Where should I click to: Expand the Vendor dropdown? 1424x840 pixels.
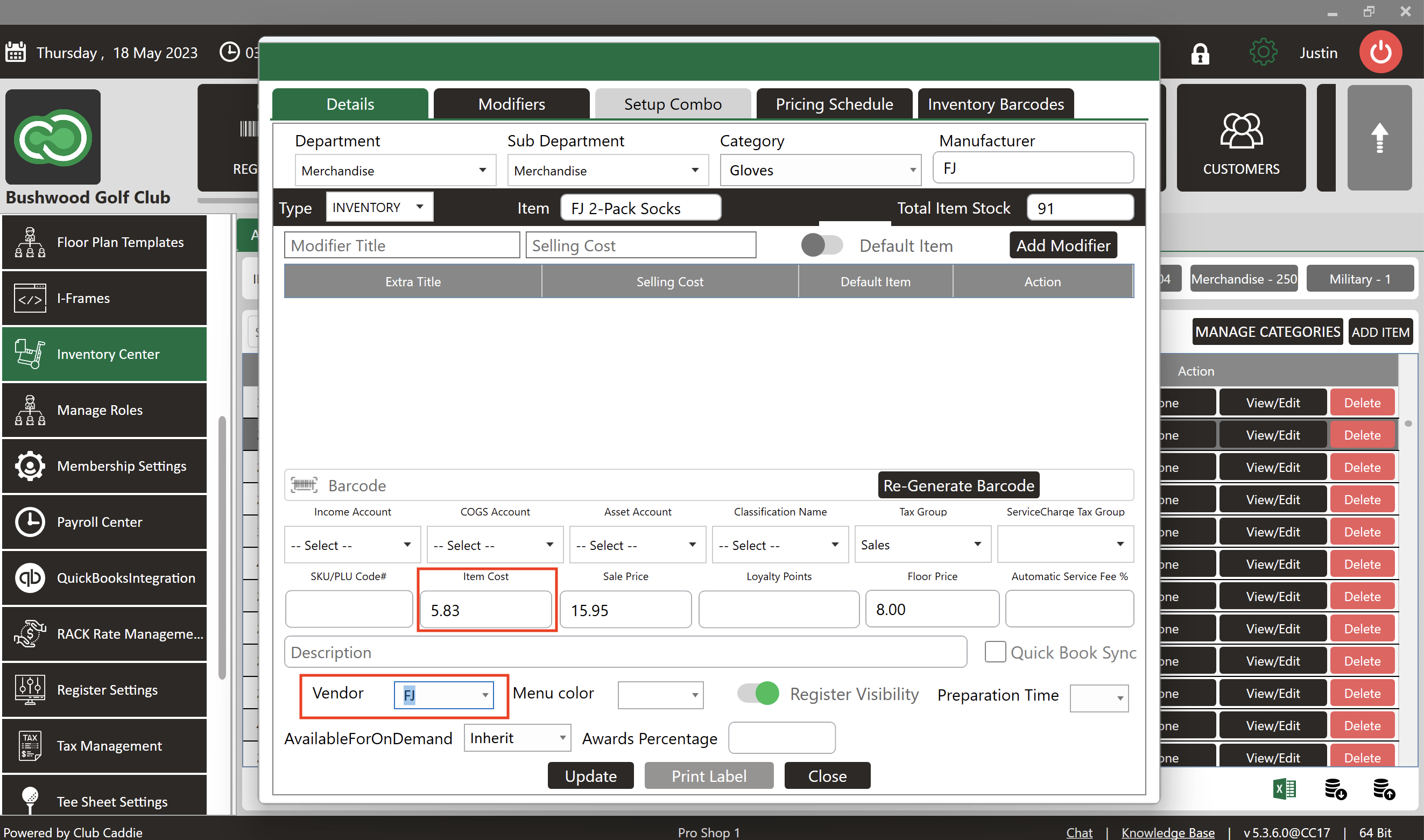485,695
